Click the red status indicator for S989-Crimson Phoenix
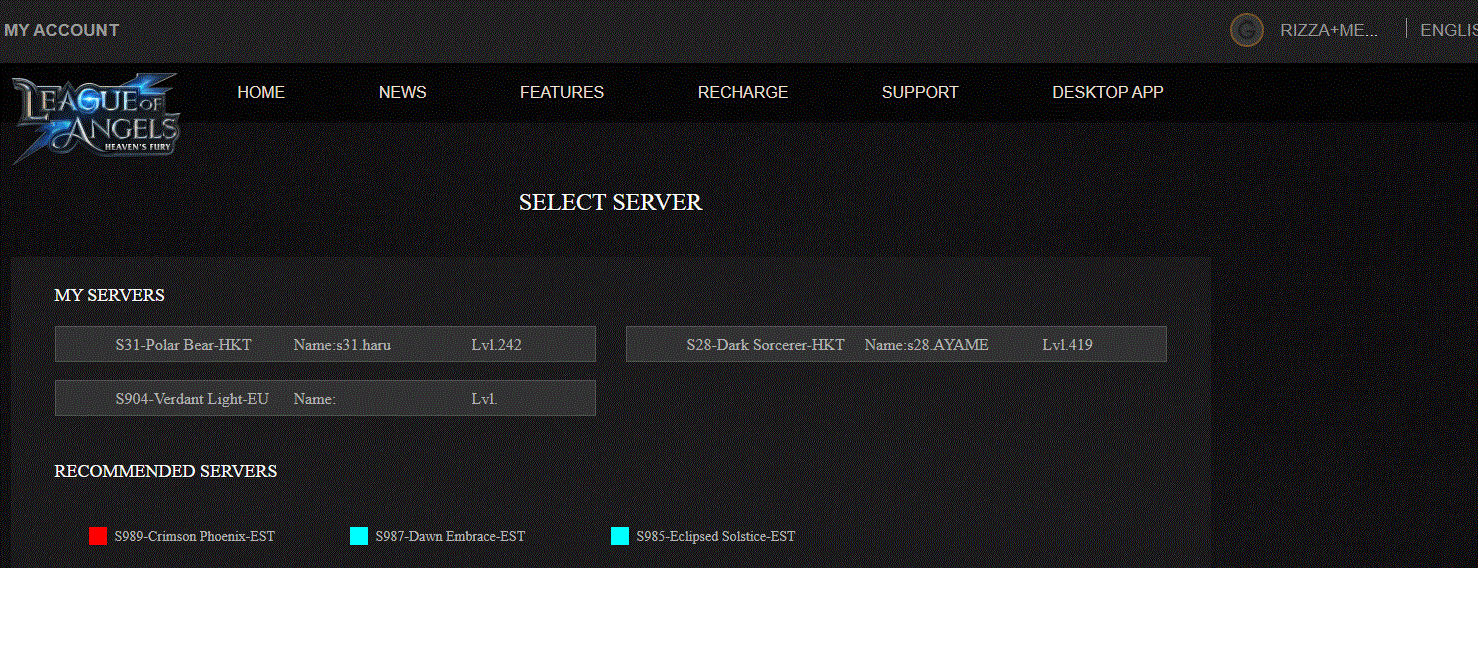The height and width of the screenshot is (648, 1478). point(98,536)
